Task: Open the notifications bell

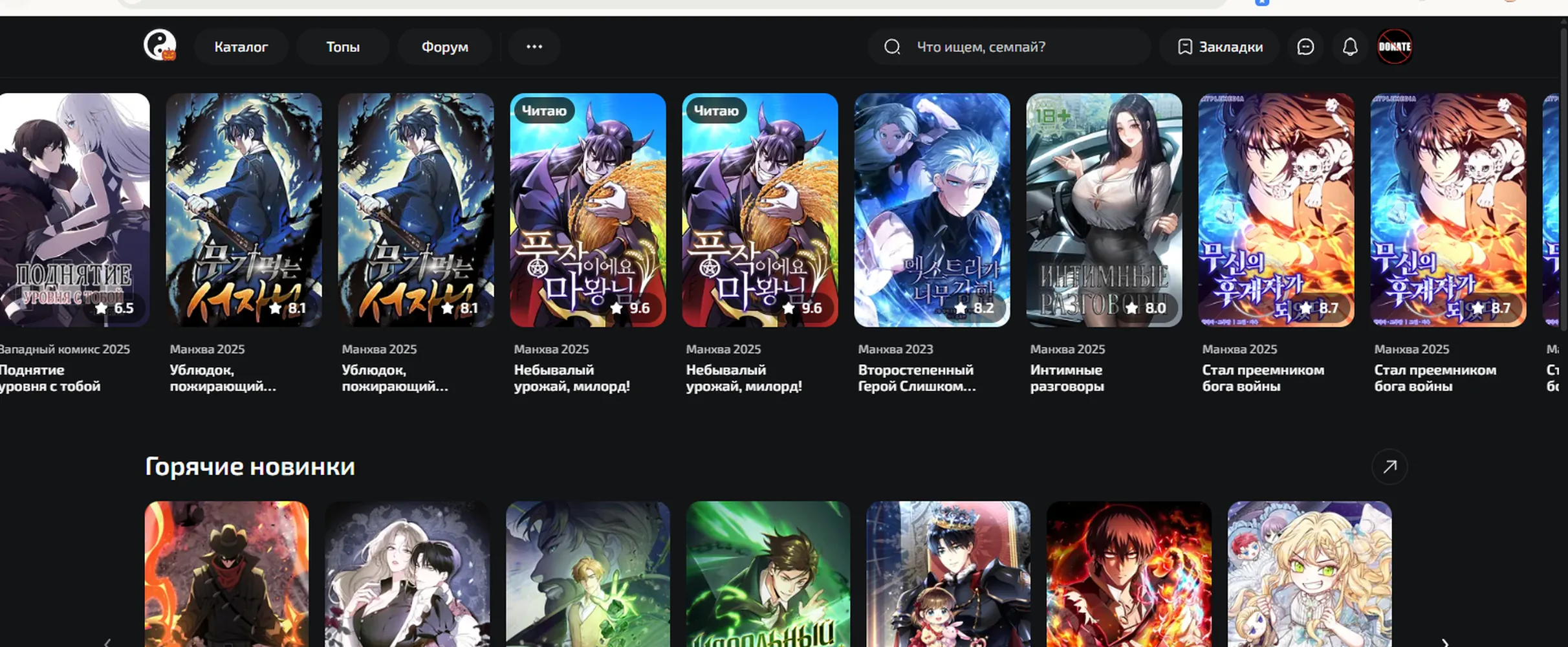Action: point(1350,47)
